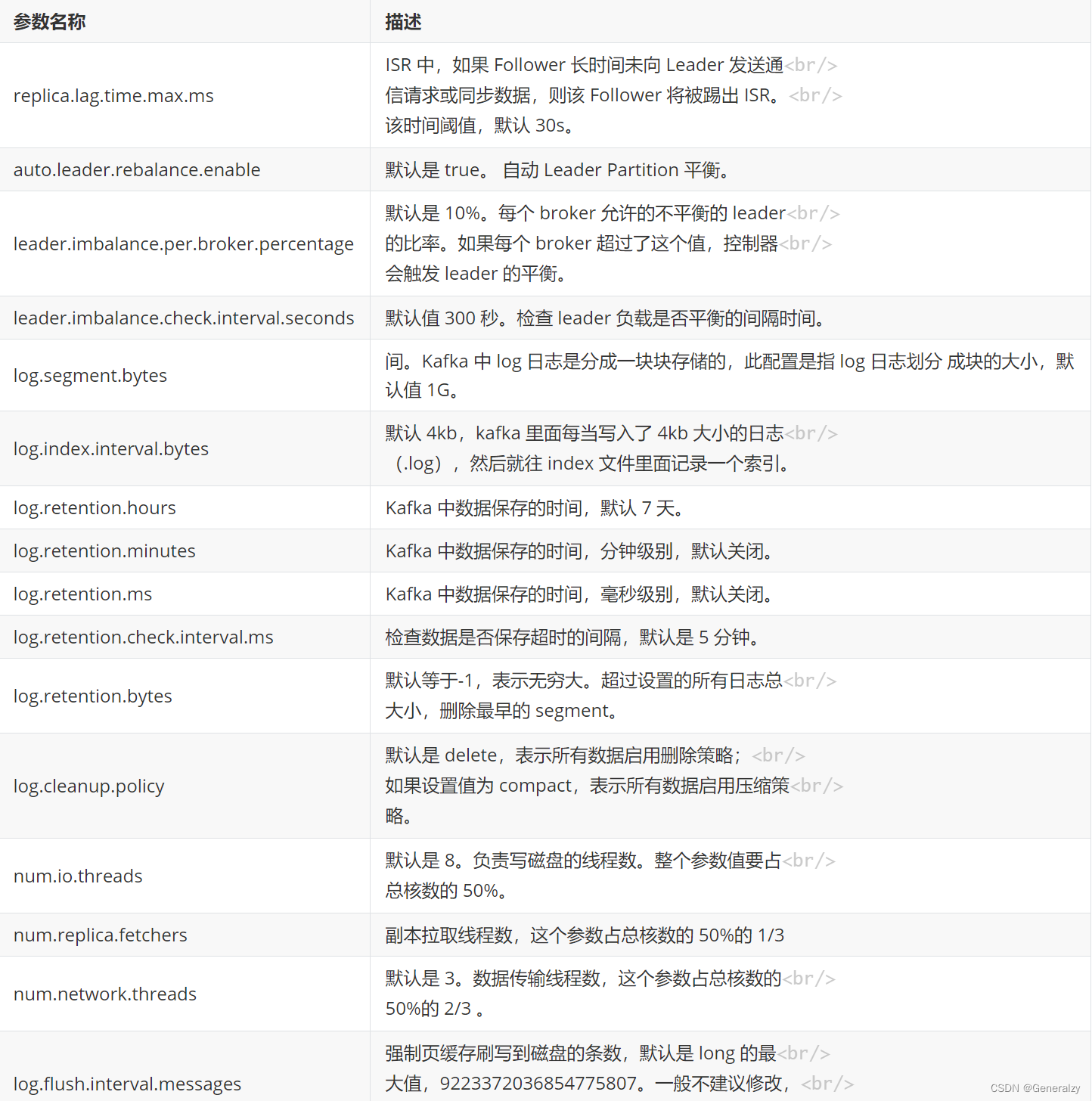Click the log.index.interval.bytes parameter name

[x=111, y=448]
